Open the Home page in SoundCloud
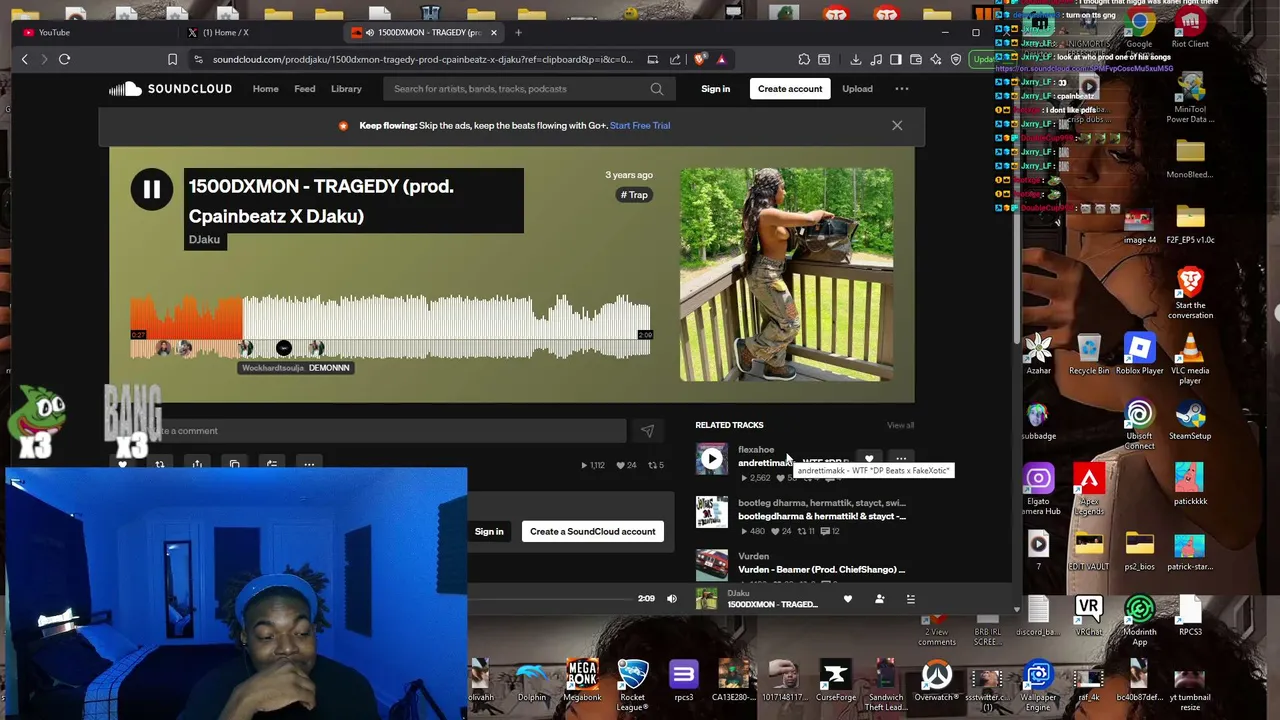1280x720 pixels. pos(265,89)
